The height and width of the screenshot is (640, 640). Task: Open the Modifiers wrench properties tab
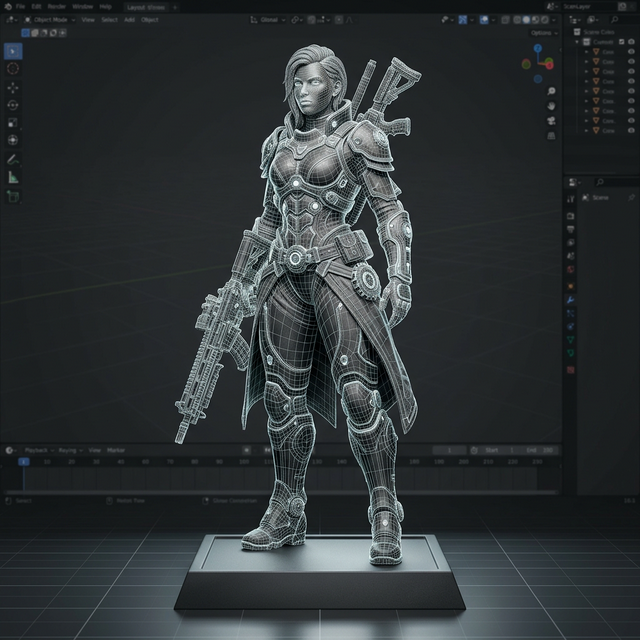571,300
